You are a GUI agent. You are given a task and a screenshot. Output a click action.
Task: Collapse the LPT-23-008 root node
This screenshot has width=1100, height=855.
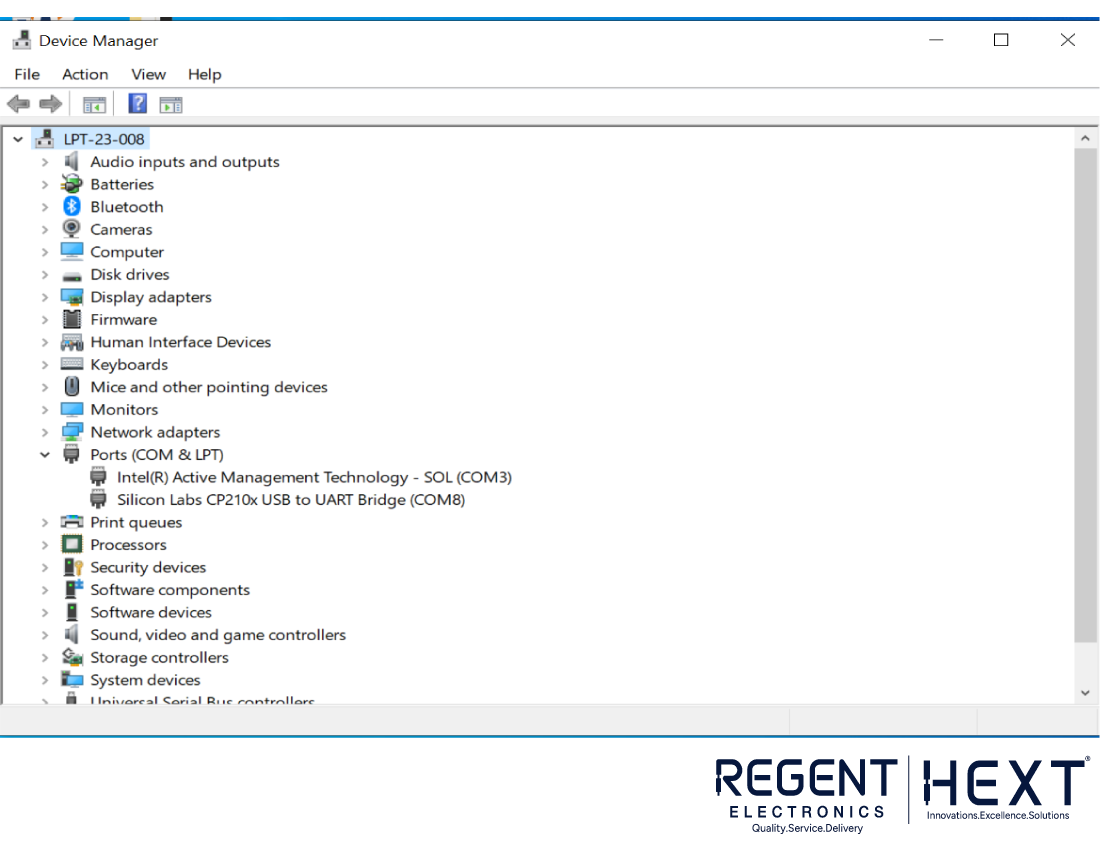[17, 139]
